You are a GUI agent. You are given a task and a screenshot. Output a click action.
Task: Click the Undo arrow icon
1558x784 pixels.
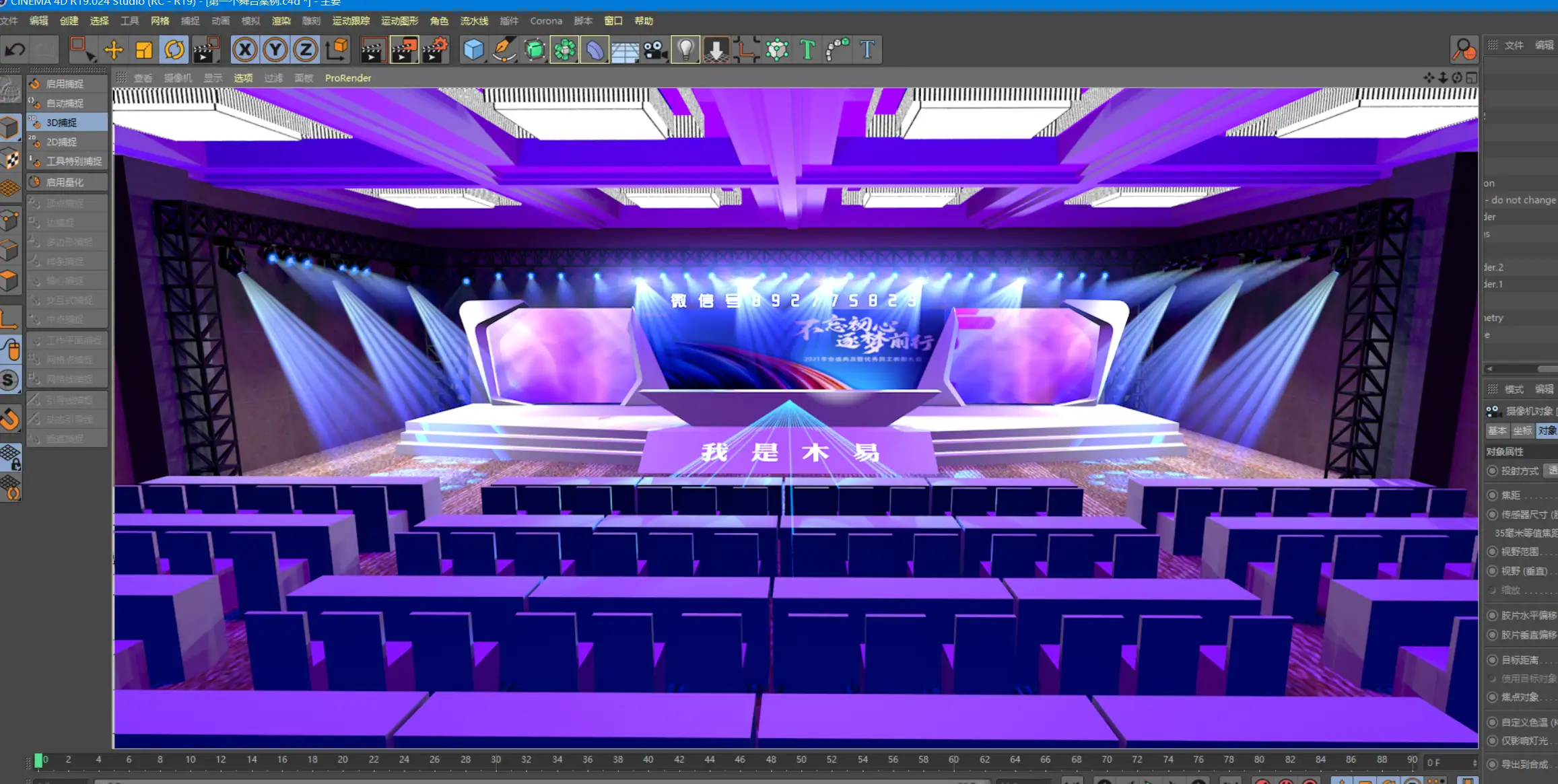(15, 50)
